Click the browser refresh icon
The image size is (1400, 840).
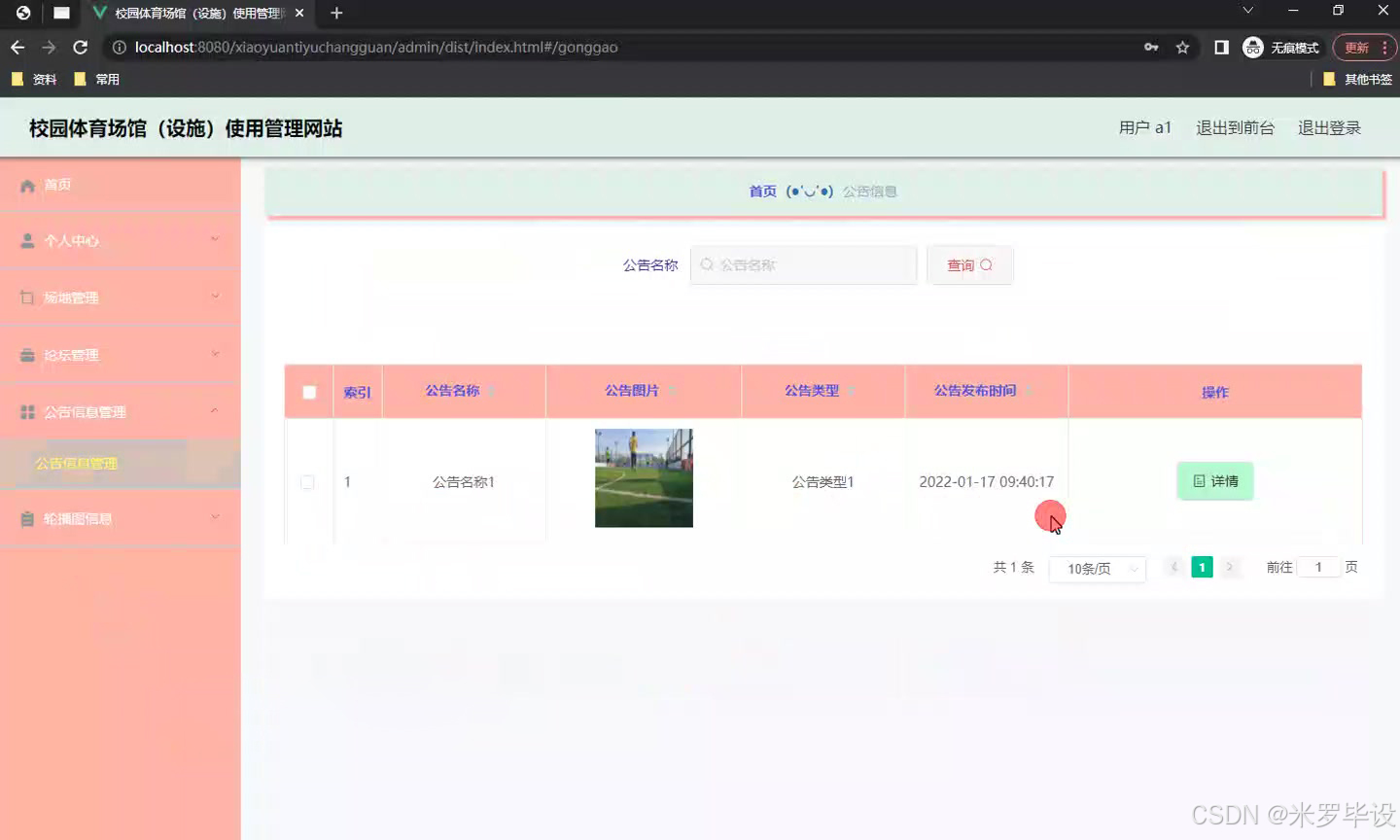[81, 47]
